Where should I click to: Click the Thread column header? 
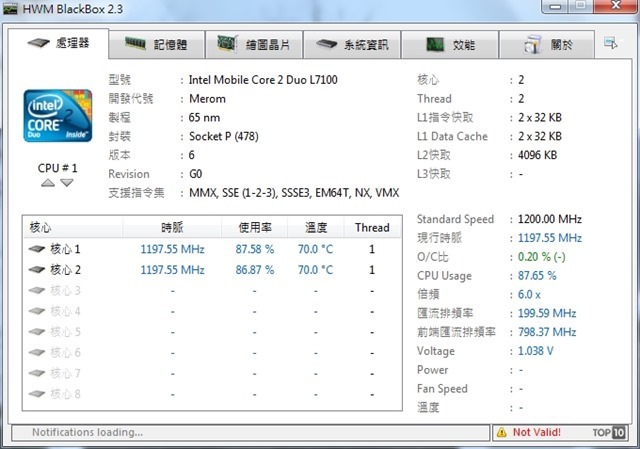(372, 227)
